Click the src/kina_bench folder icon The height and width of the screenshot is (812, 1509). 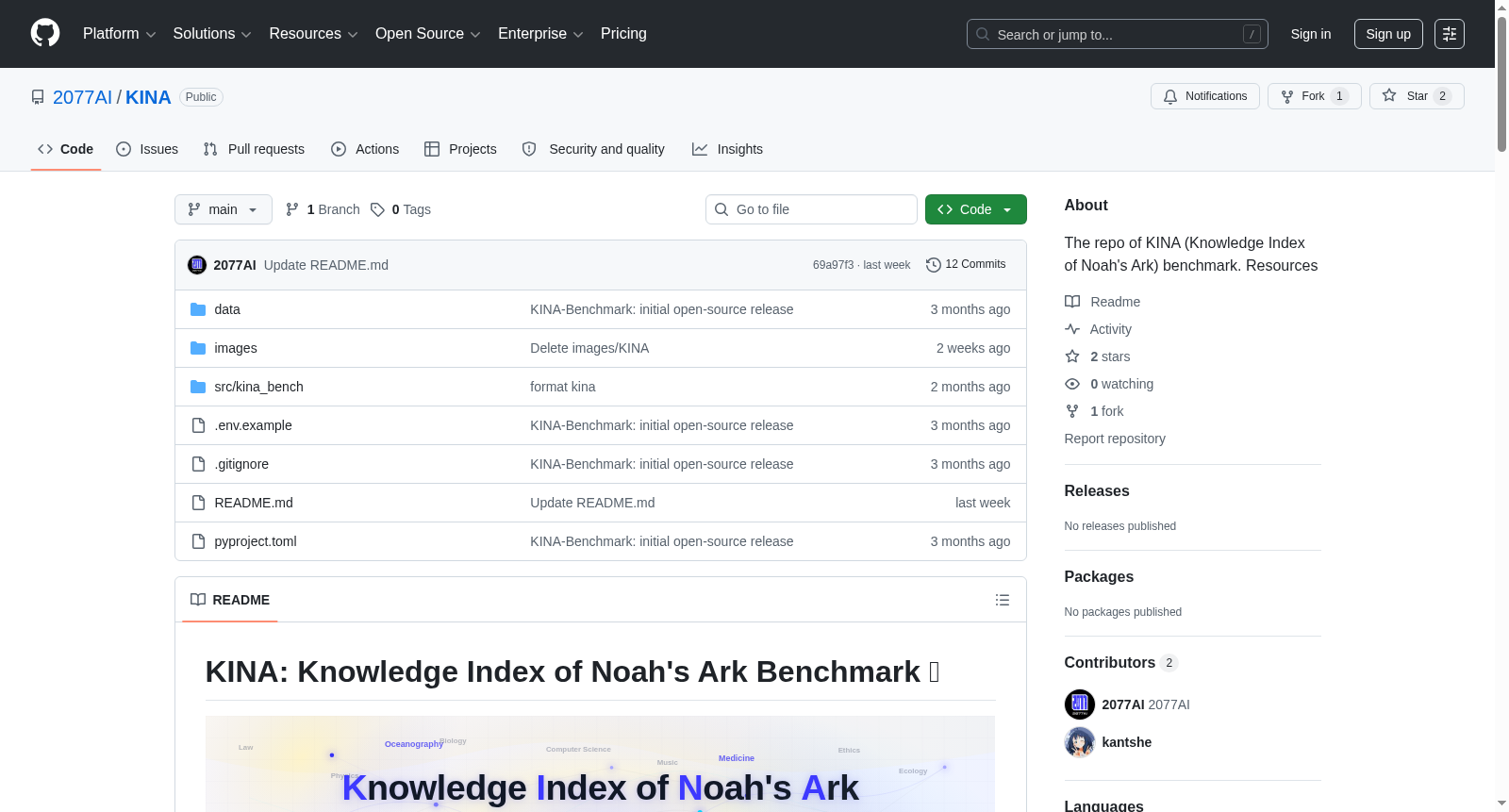[x=198, y=387]
